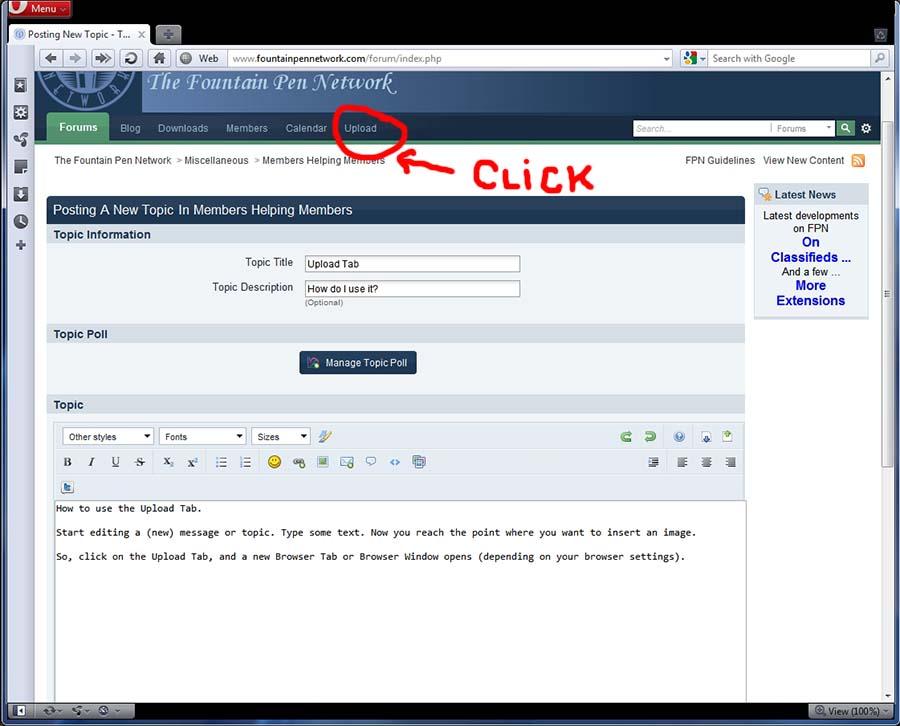The image size is (900, 726).
Task: Insert a bulleted list
Action: click(221, 462)
